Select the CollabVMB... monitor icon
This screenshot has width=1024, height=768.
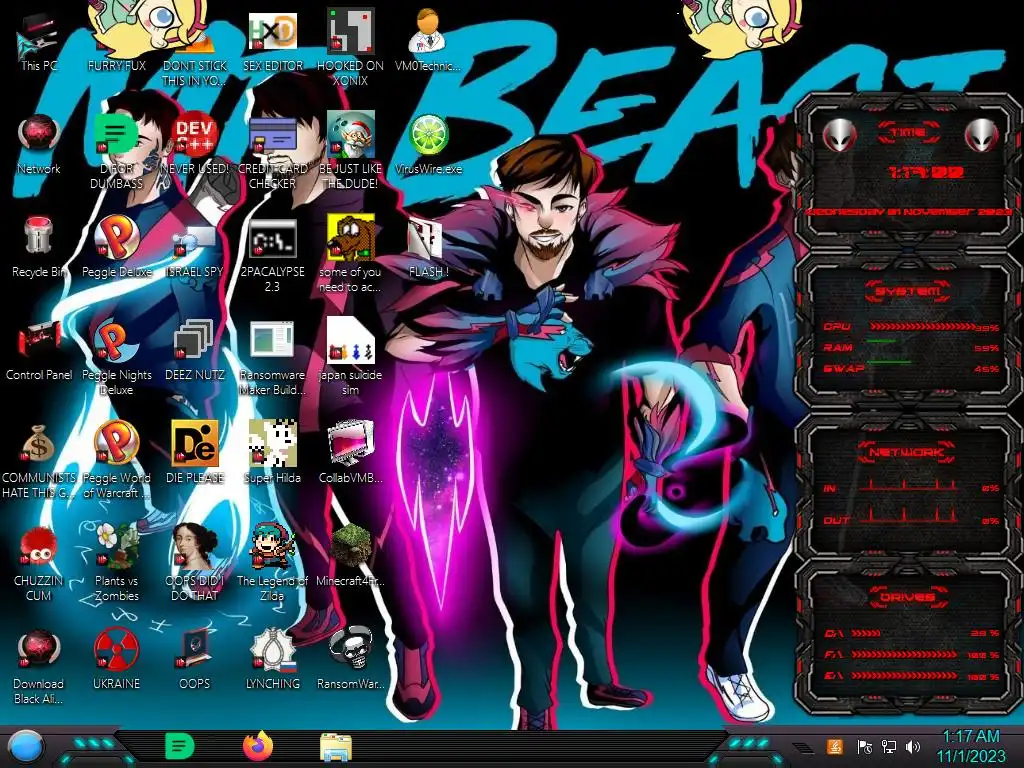(350, 452)
